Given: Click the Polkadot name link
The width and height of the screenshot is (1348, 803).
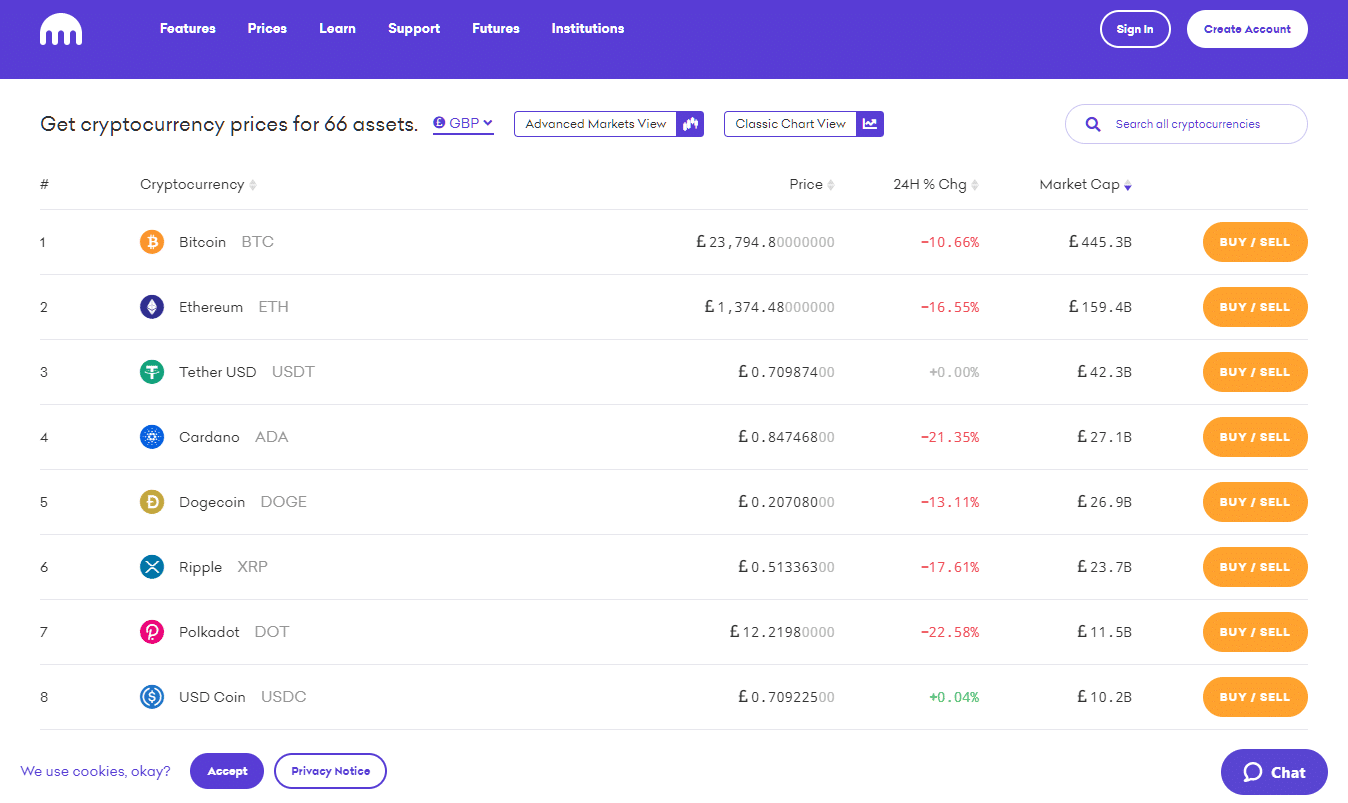Looking at the screenshot, I should 209,632.
